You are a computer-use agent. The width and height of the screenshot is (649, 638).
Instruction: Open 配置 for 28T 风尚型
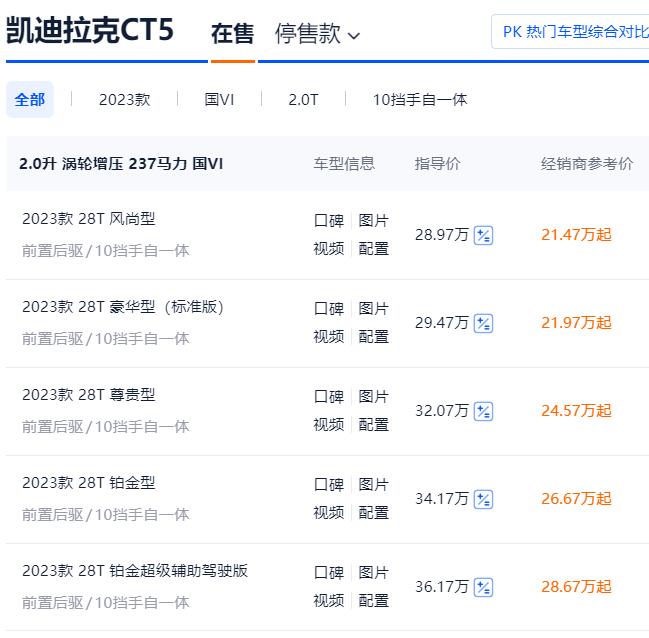(373, 249)
